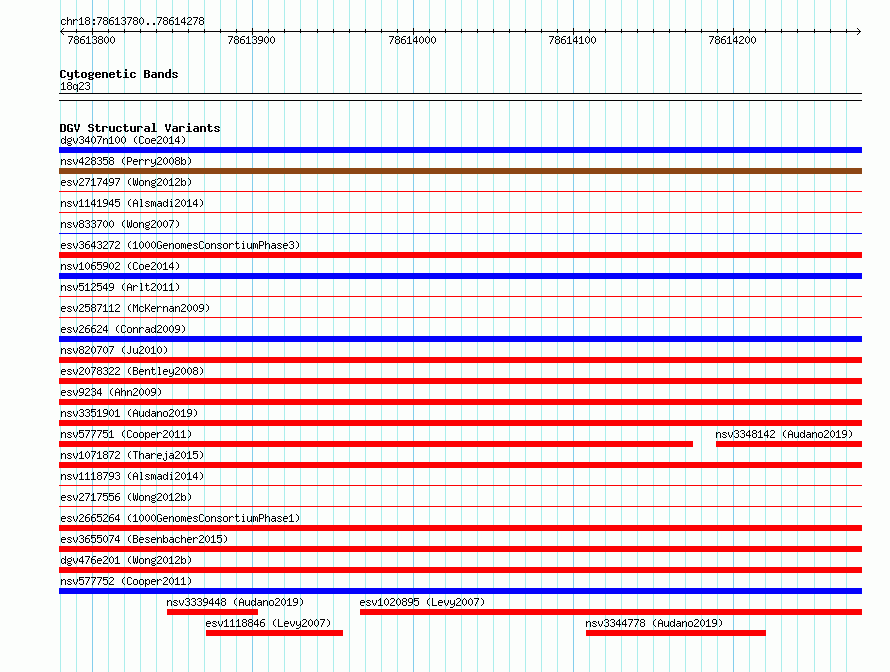Click the red bar under esv2078322
Viewport: 890px width, 672px height.
coord(460,381)
